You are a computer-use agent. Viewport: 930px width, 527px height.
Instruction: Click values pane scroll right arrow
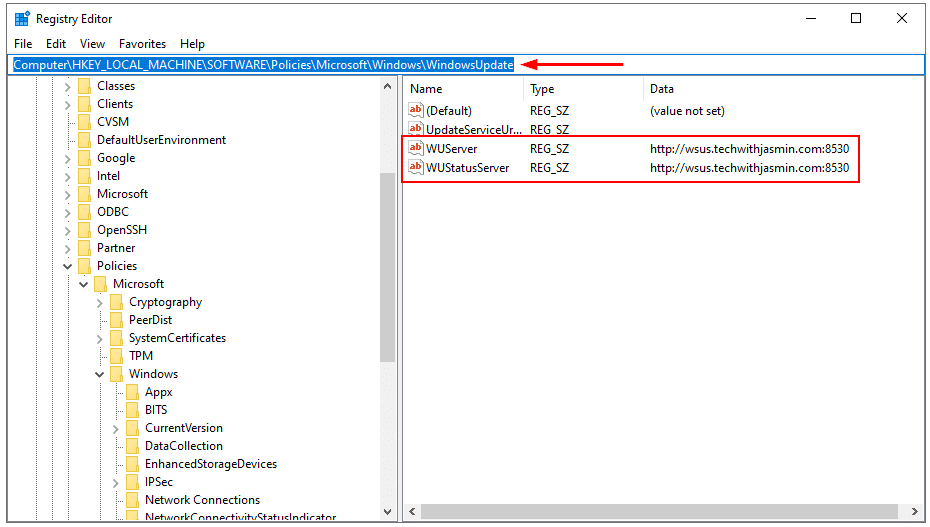pos(914,511)
